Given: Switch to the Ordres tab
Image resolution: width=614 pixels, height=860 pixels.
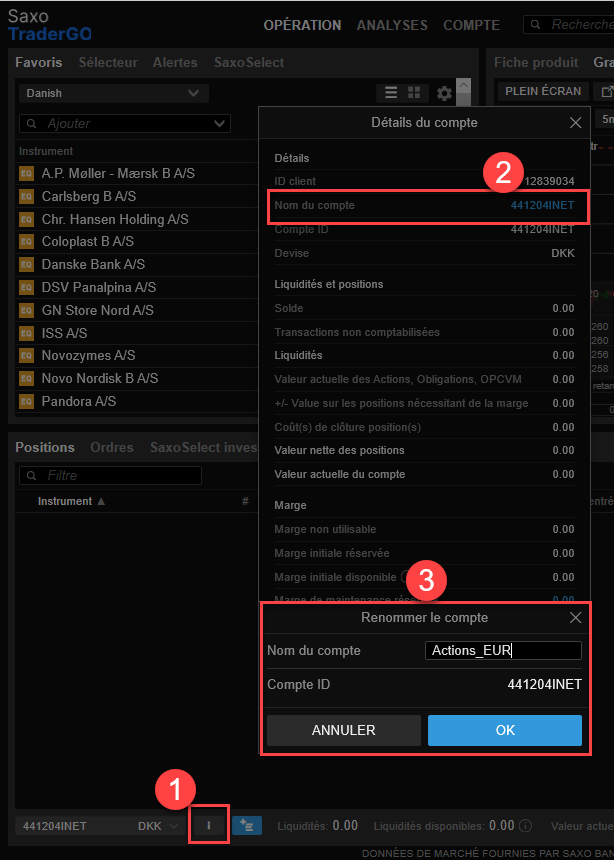Looking at the screenshot, I should point(112,448).
